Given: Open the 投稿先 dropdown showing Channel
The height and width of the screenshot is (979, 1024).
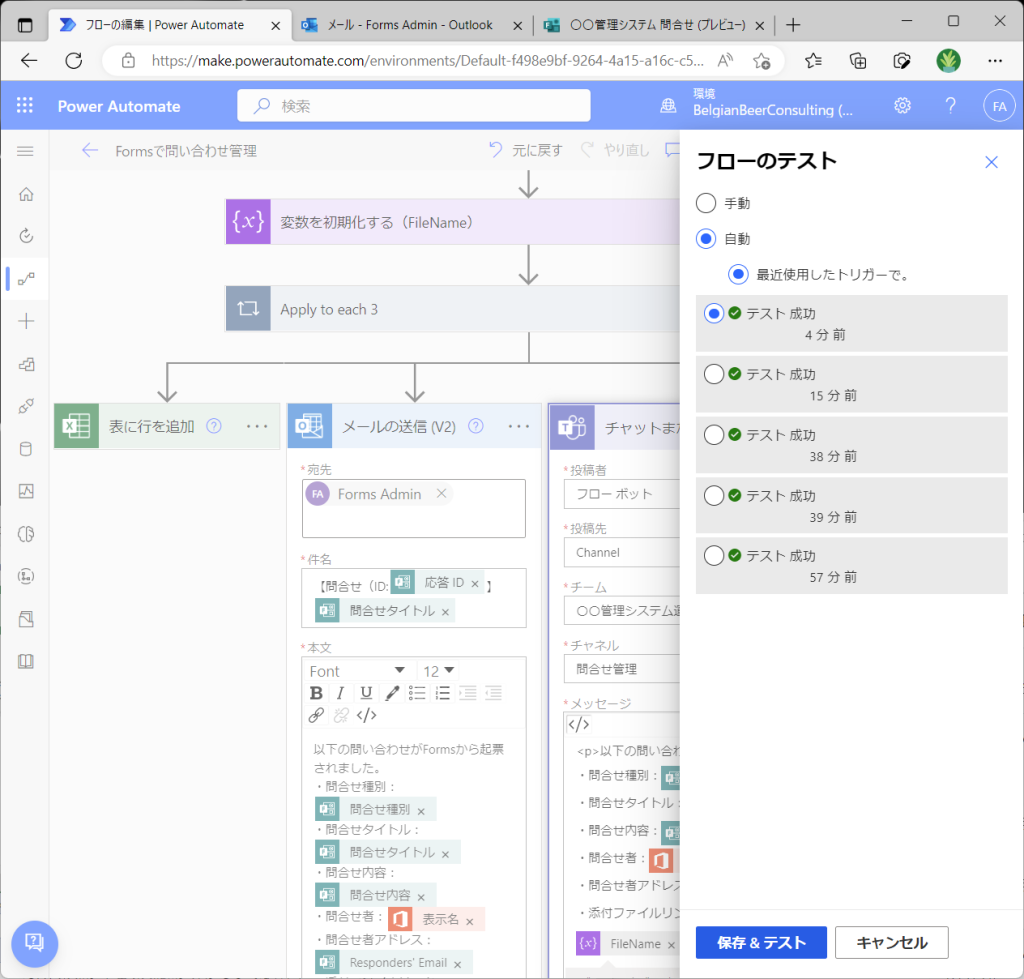Looking at the screenshot, I should [622, 553].
